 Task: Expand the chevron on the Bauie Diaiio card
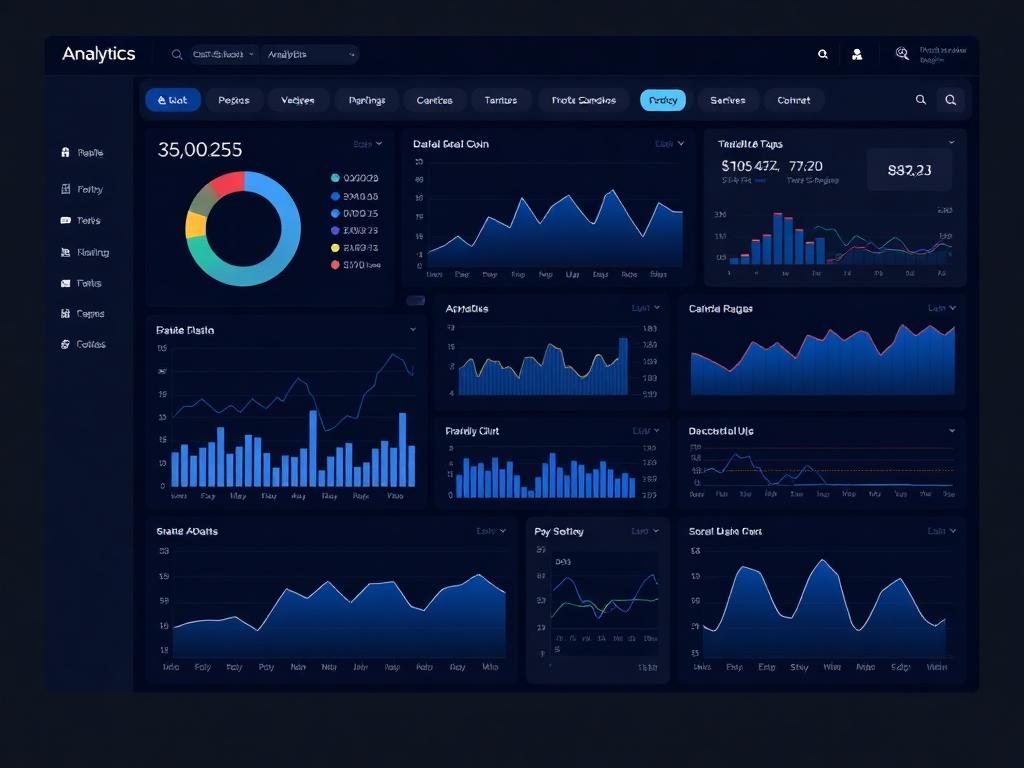tap(413, 330)
